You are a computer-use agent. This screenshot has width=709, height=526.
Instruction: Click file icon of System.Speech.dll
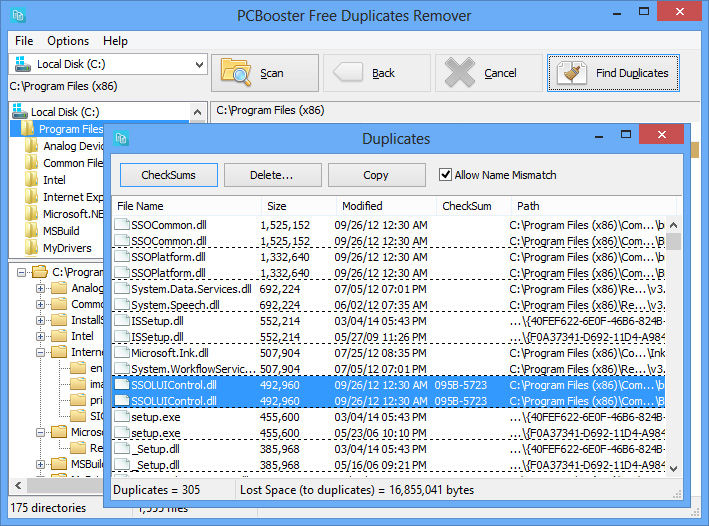[122, 304]
